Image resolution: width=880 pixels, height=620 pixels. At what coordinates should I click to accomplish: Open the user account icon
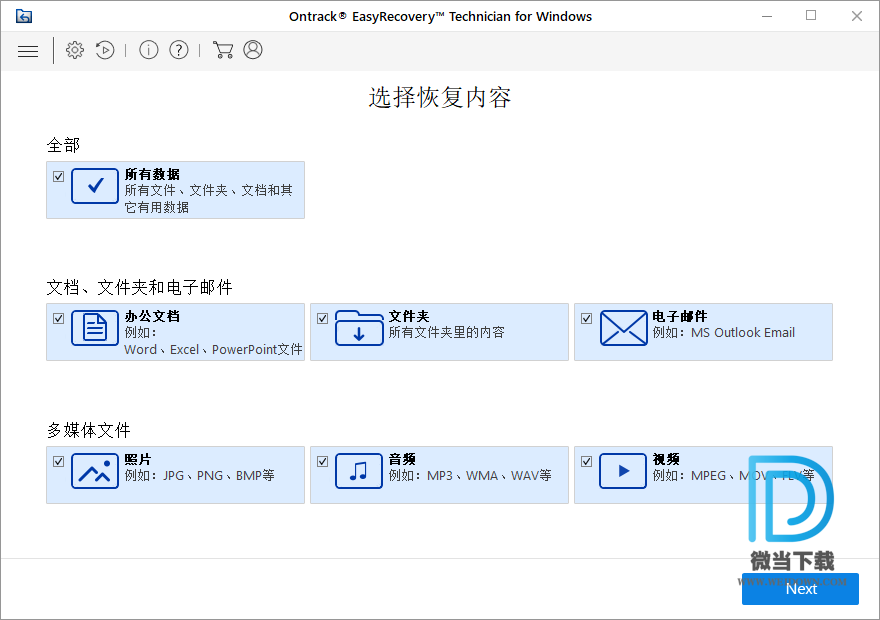(253, 50)
